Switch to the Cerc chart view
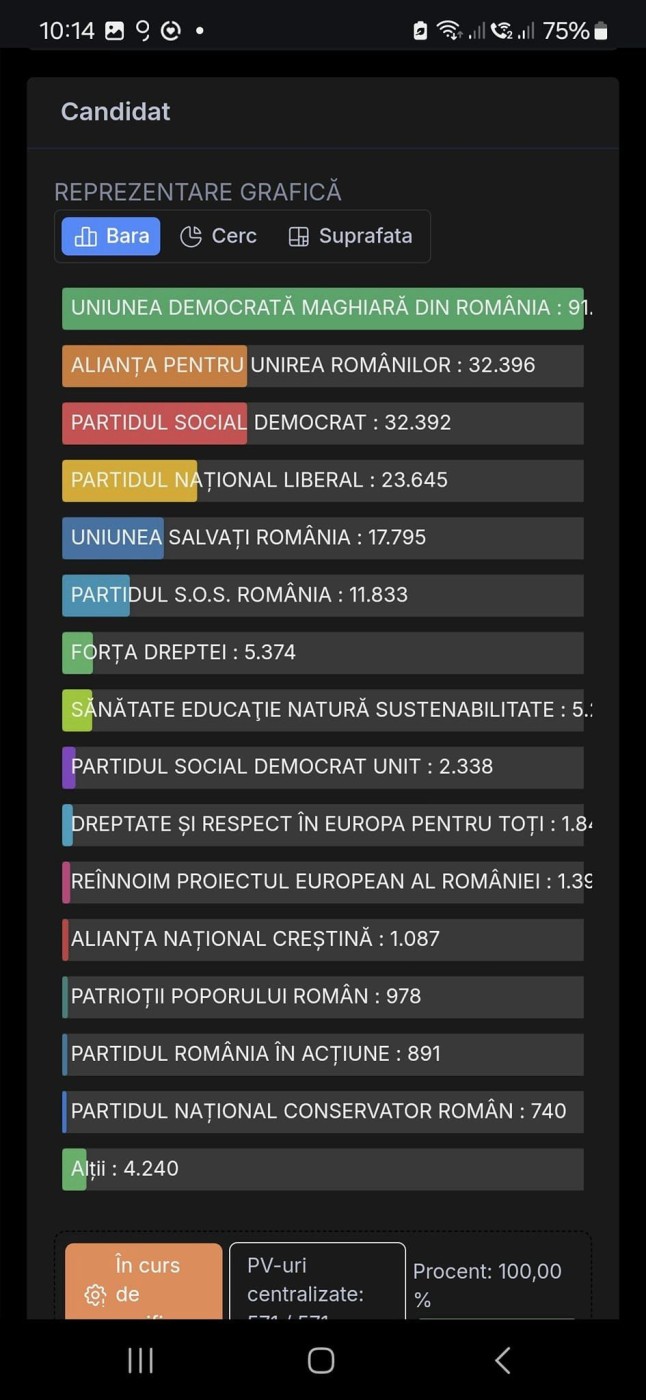The width and height of the screenshot is (646, 1400). [x=219, y=237]
